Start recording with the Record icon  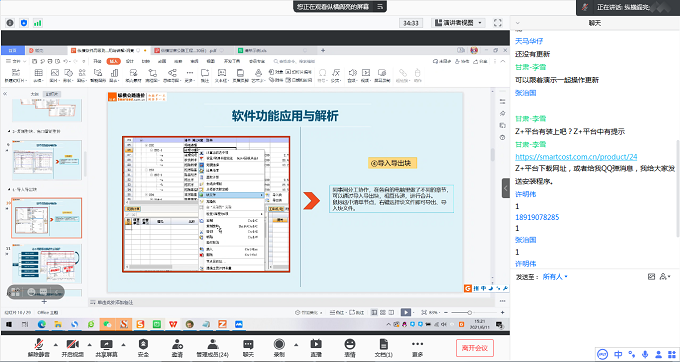(279, 348)
